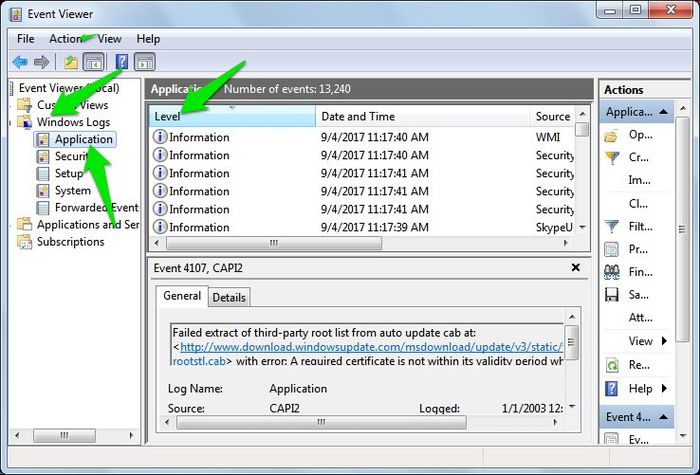This screenshot has width=700, height=475.
Task: Click the Setup log icon in the tree
Action: tap(42, 173)
